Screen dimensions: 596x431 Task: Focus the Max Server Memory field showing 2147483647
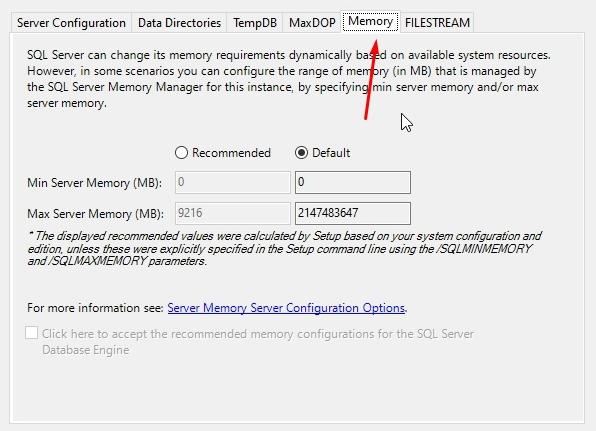point(353,213)
